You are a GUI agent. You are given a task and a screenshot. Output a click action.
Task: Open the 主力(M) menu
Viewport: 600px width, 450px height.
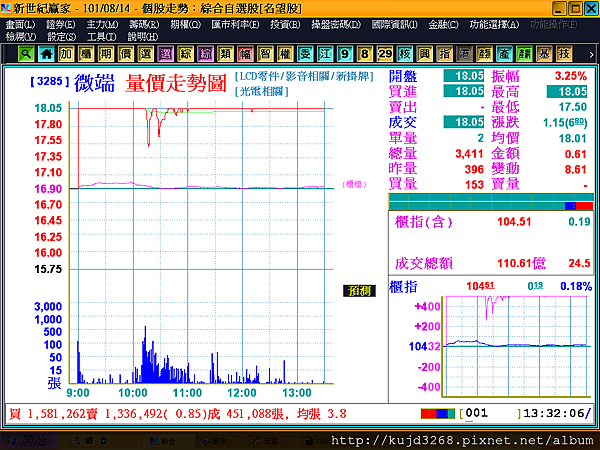click(102, 25)
